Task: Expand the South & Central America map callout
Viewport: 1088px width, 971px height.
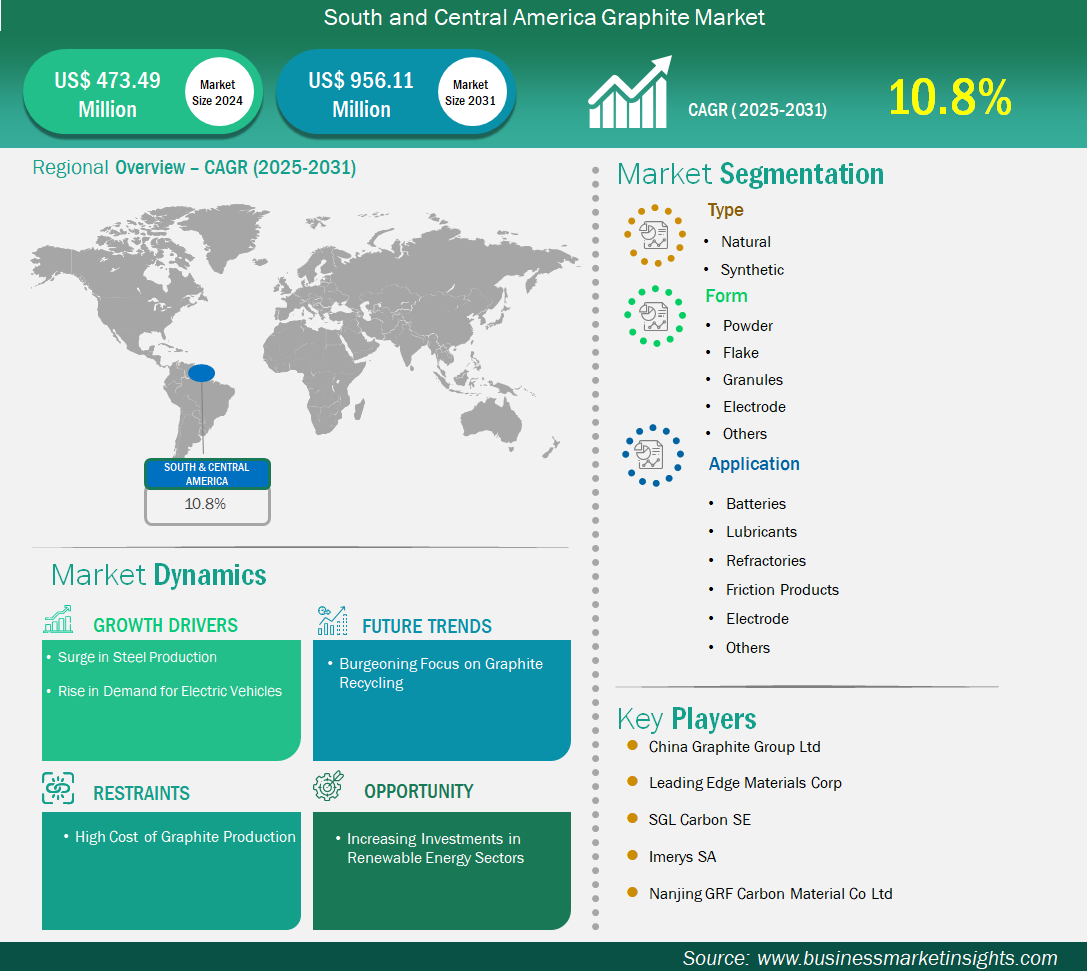Action: [x=207, y=487]
